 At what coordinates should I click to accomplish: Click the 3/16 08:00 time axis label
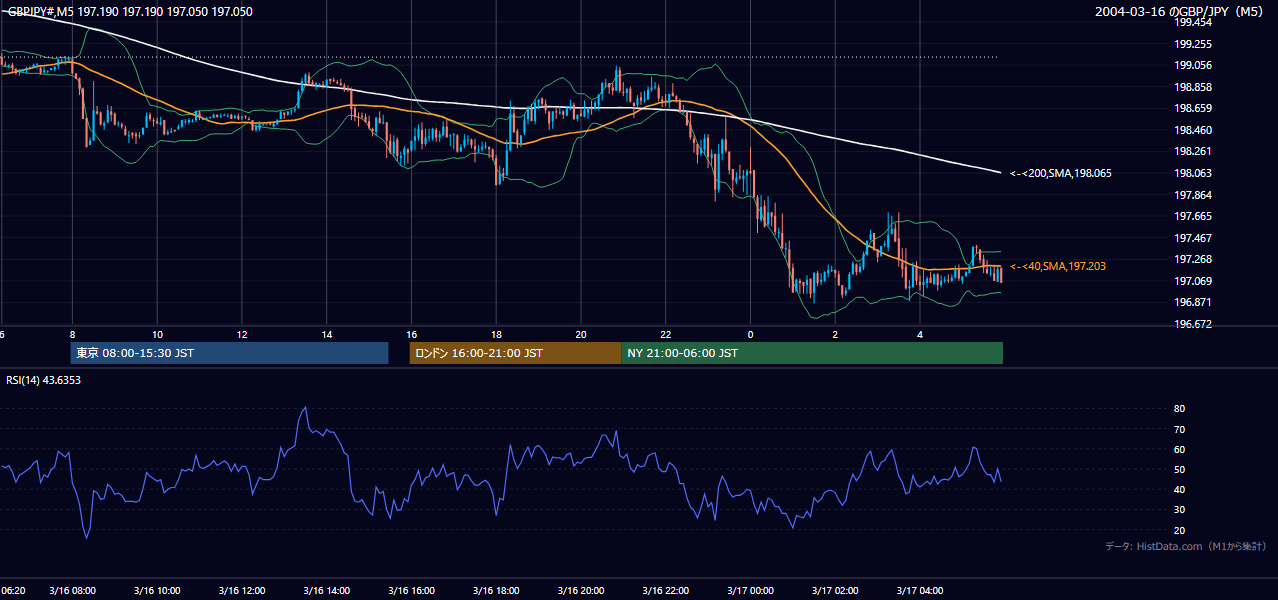tap(72, 591)
